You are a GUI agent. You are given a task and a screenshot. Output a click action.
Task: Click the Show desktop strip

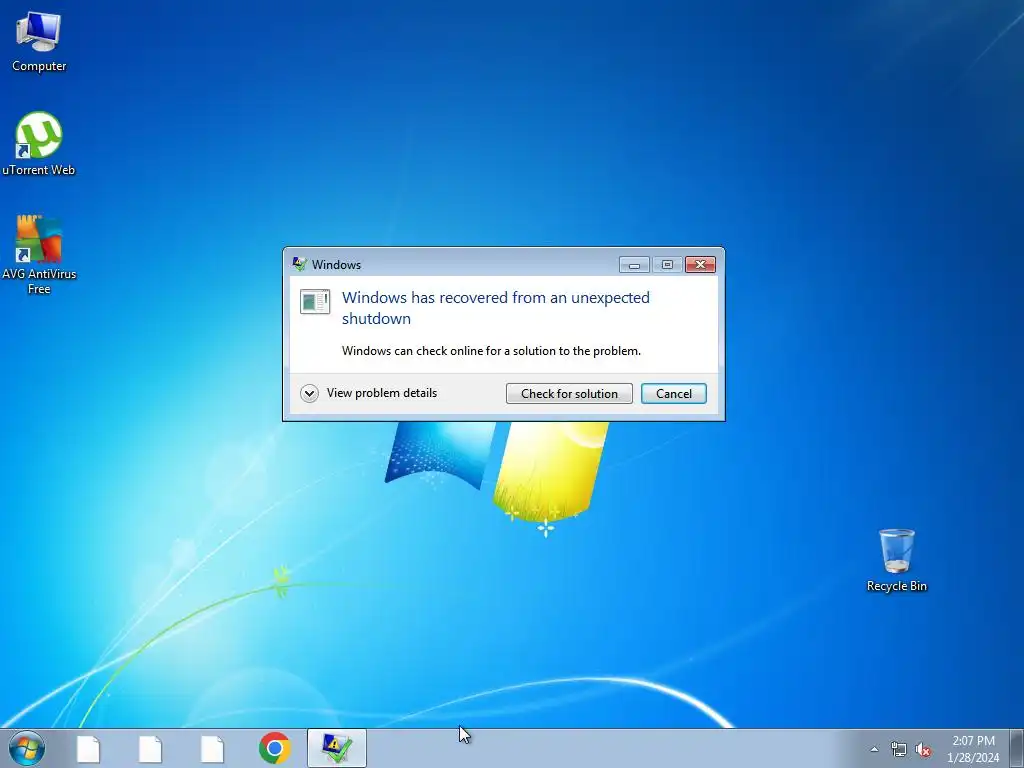pos(1016,748)
